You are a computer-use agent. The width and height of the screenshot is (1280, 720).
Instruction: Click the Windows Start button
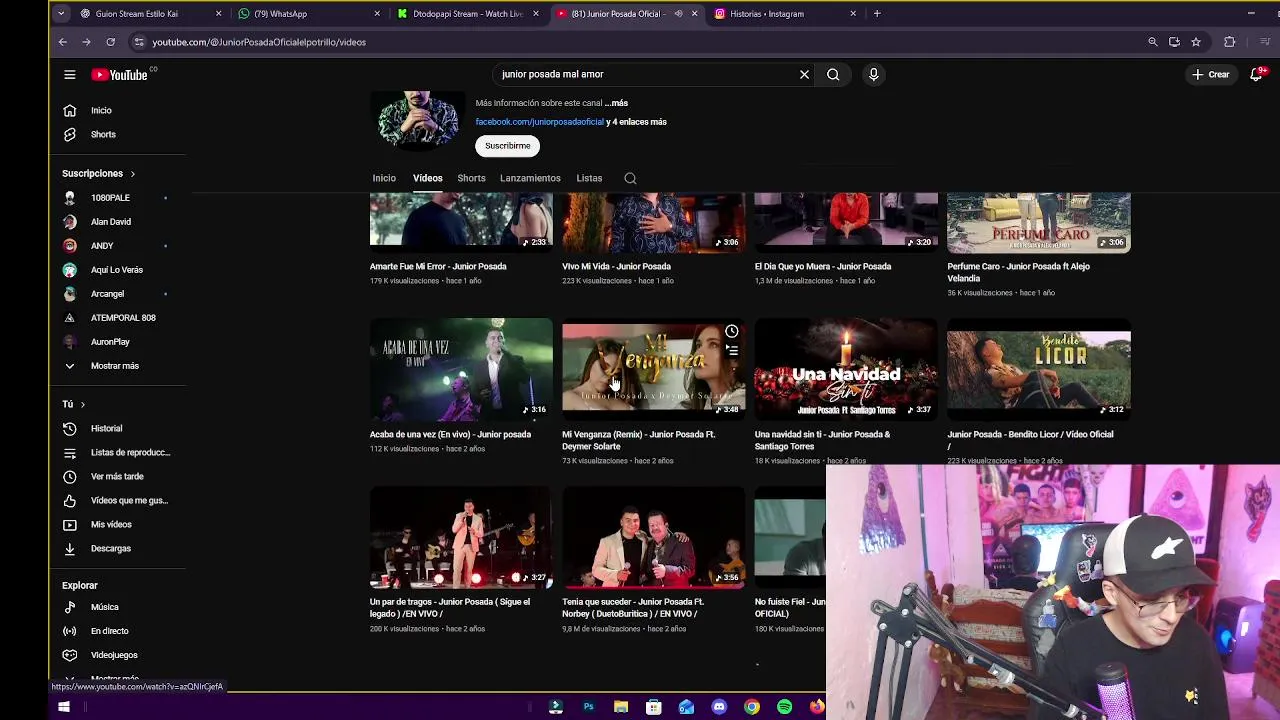pyautogui.click(x=63, y=707)
